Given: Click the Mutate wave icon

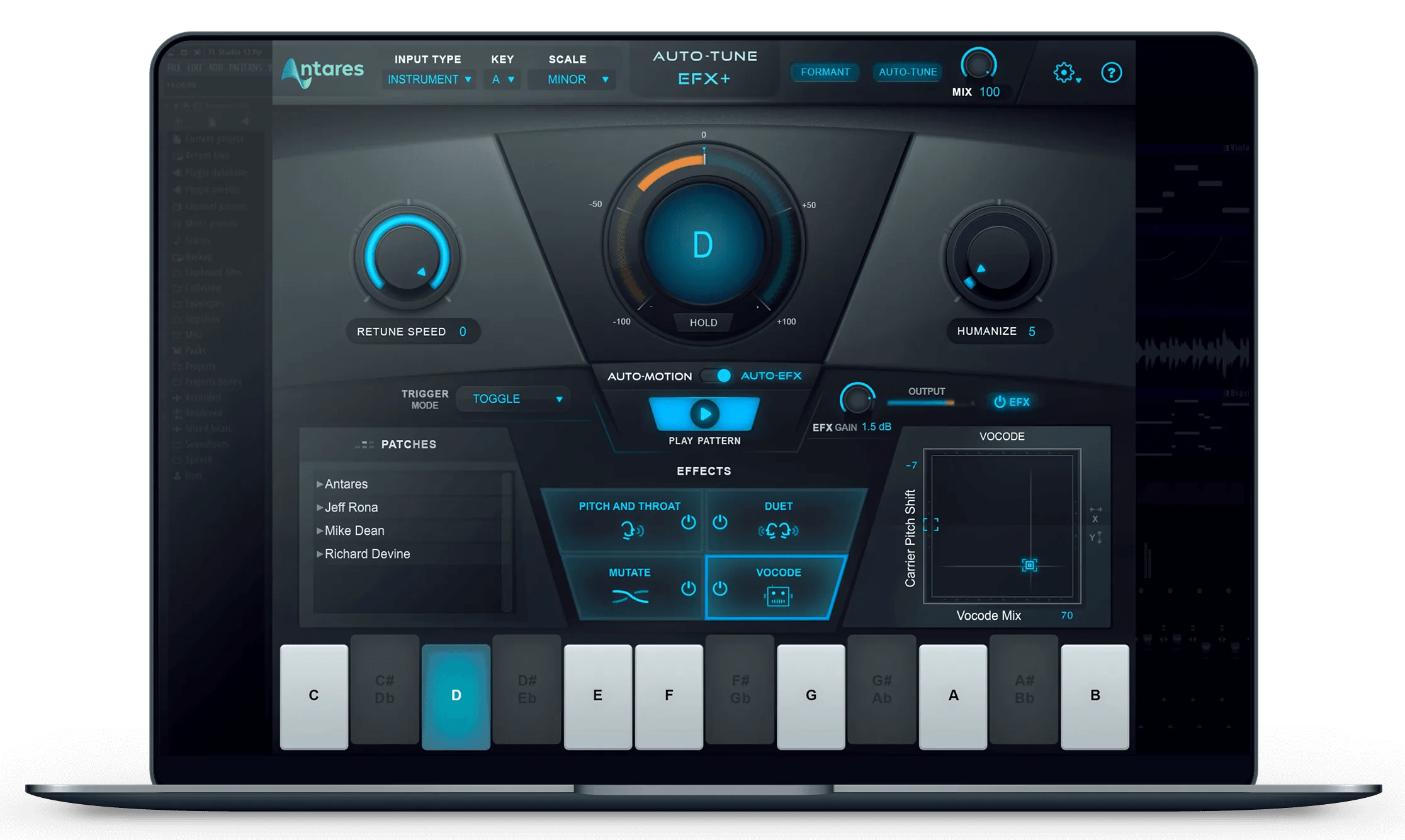Looking at the screenshot, I should (x=629, y=595).
